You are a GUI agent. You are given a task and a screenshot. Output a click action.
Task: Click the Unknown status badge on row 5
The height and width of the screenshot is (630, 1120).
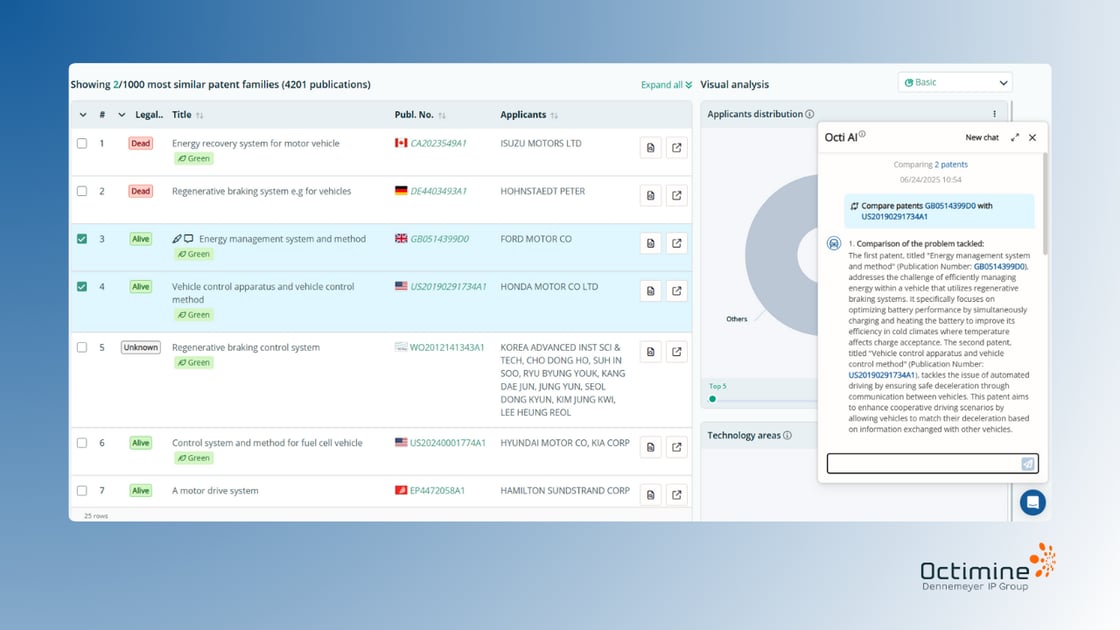tap(141, 347)
